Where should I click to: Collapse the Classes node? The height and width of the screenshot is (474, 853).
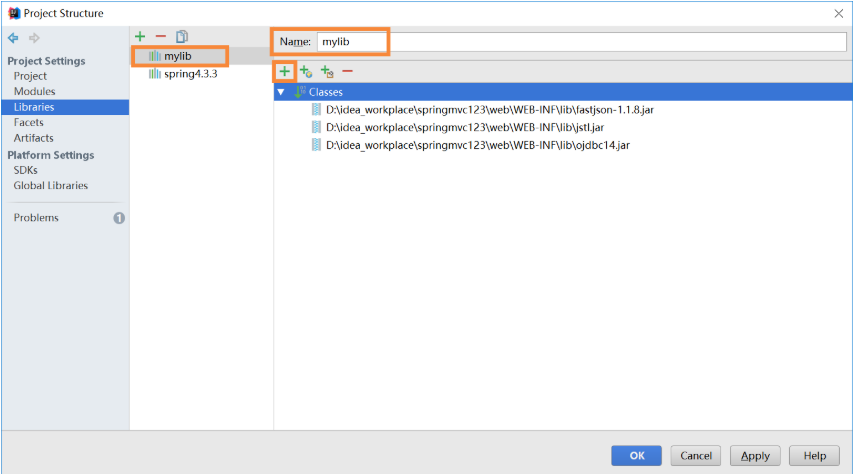click(x=281, y=92)
